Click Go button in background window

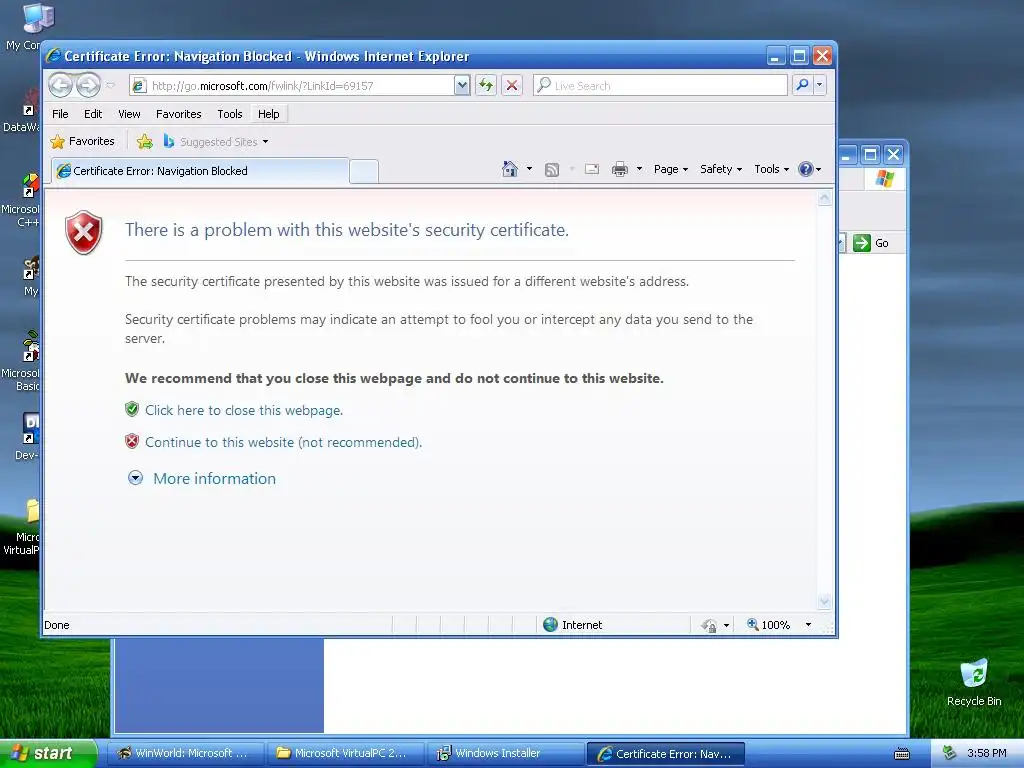(871, 243)
